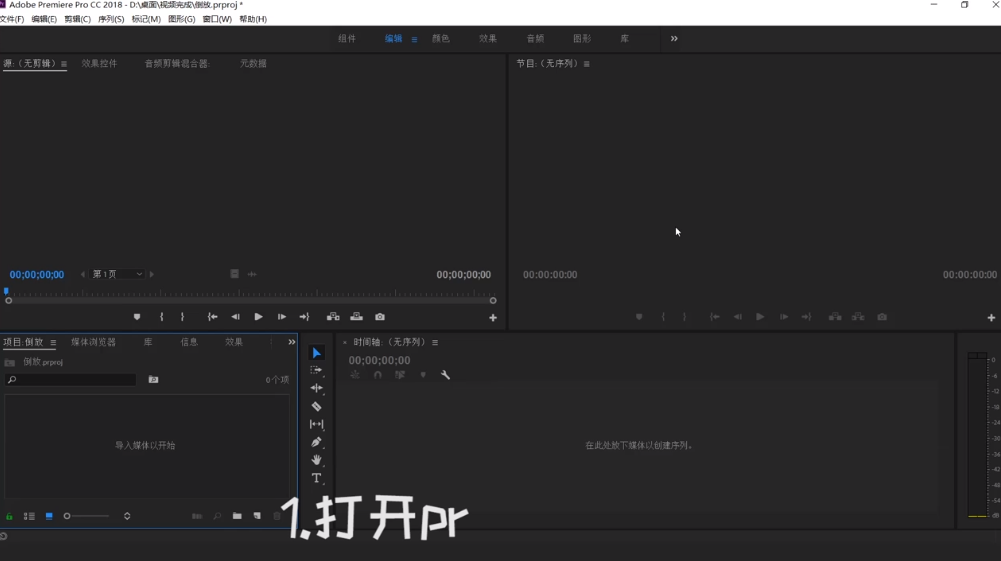The width and height of the screenshot is (1001, 561).
Task: Click Timeline timecode 00;00;00;00
Action: click(379, 361)
